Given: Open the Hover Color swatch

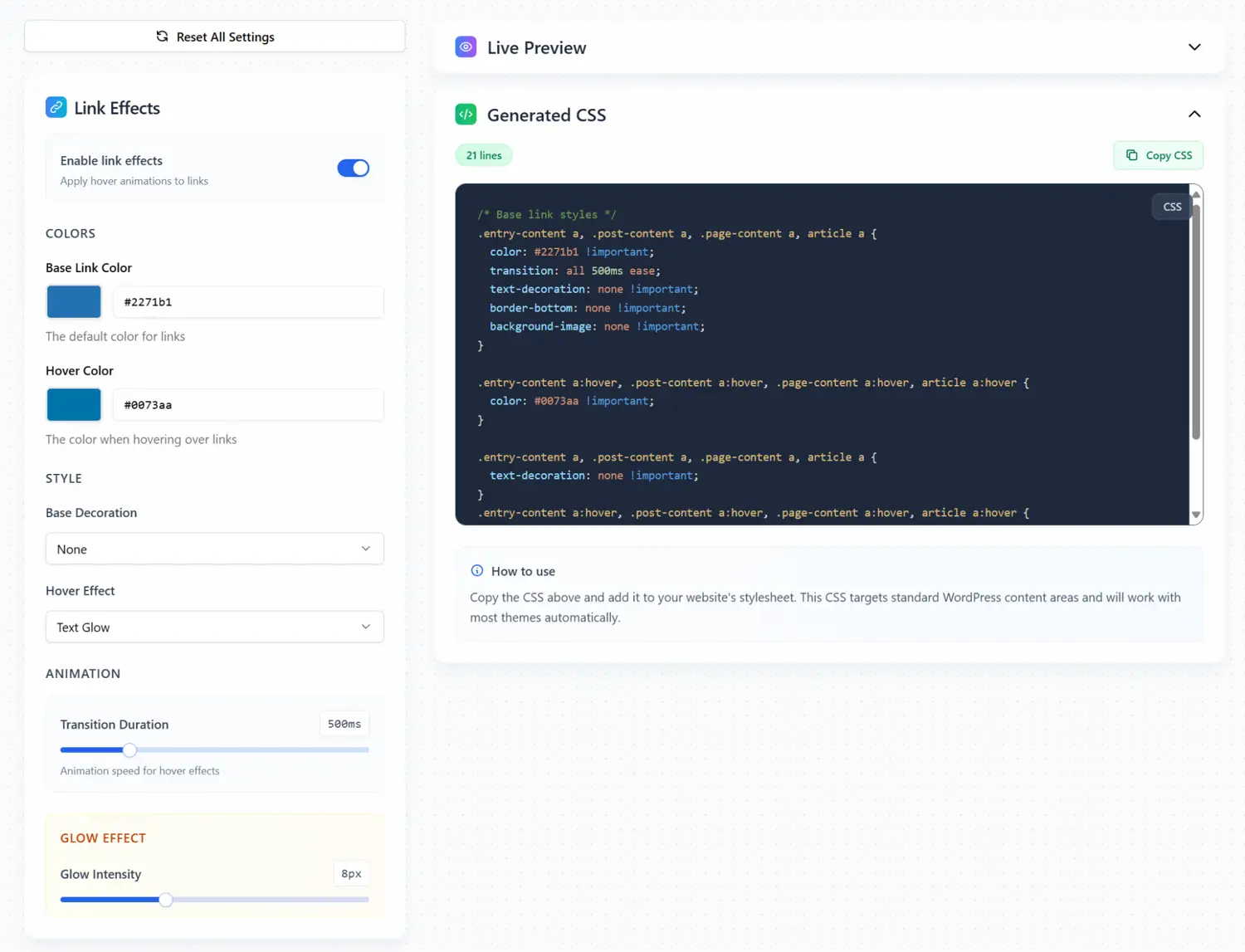Looking at the screenshot, I should pos(74,405).
